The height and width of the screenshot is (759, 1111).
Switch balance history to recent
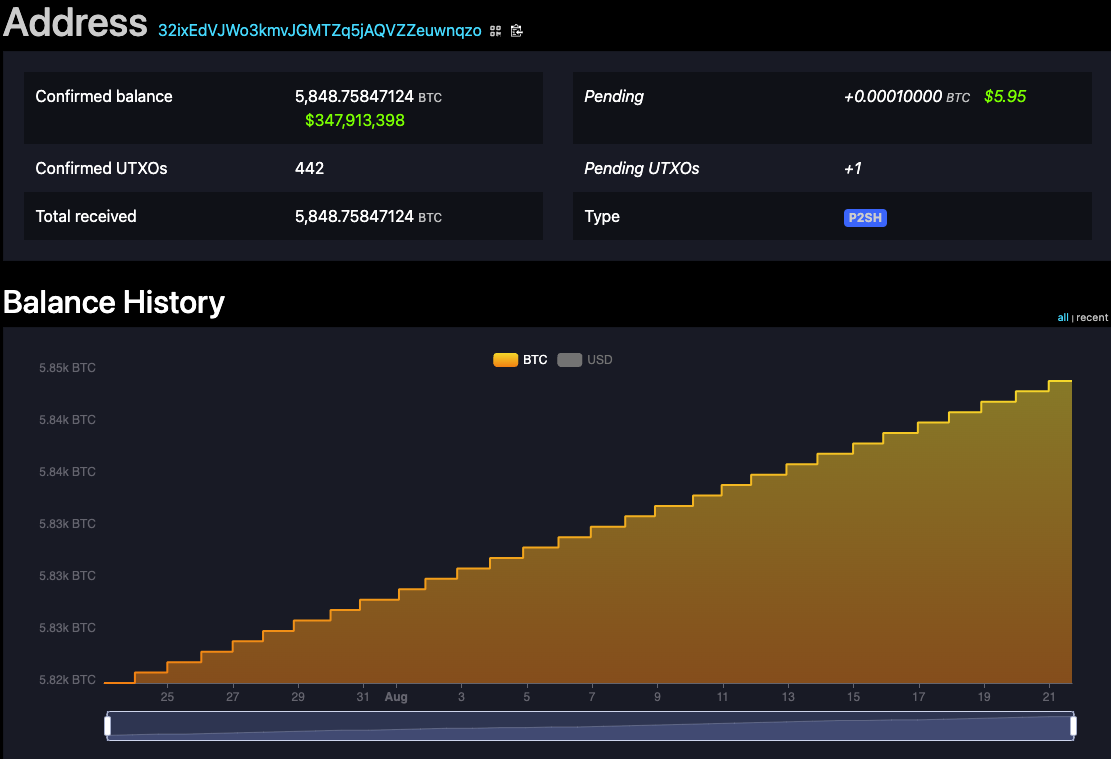1092,318
